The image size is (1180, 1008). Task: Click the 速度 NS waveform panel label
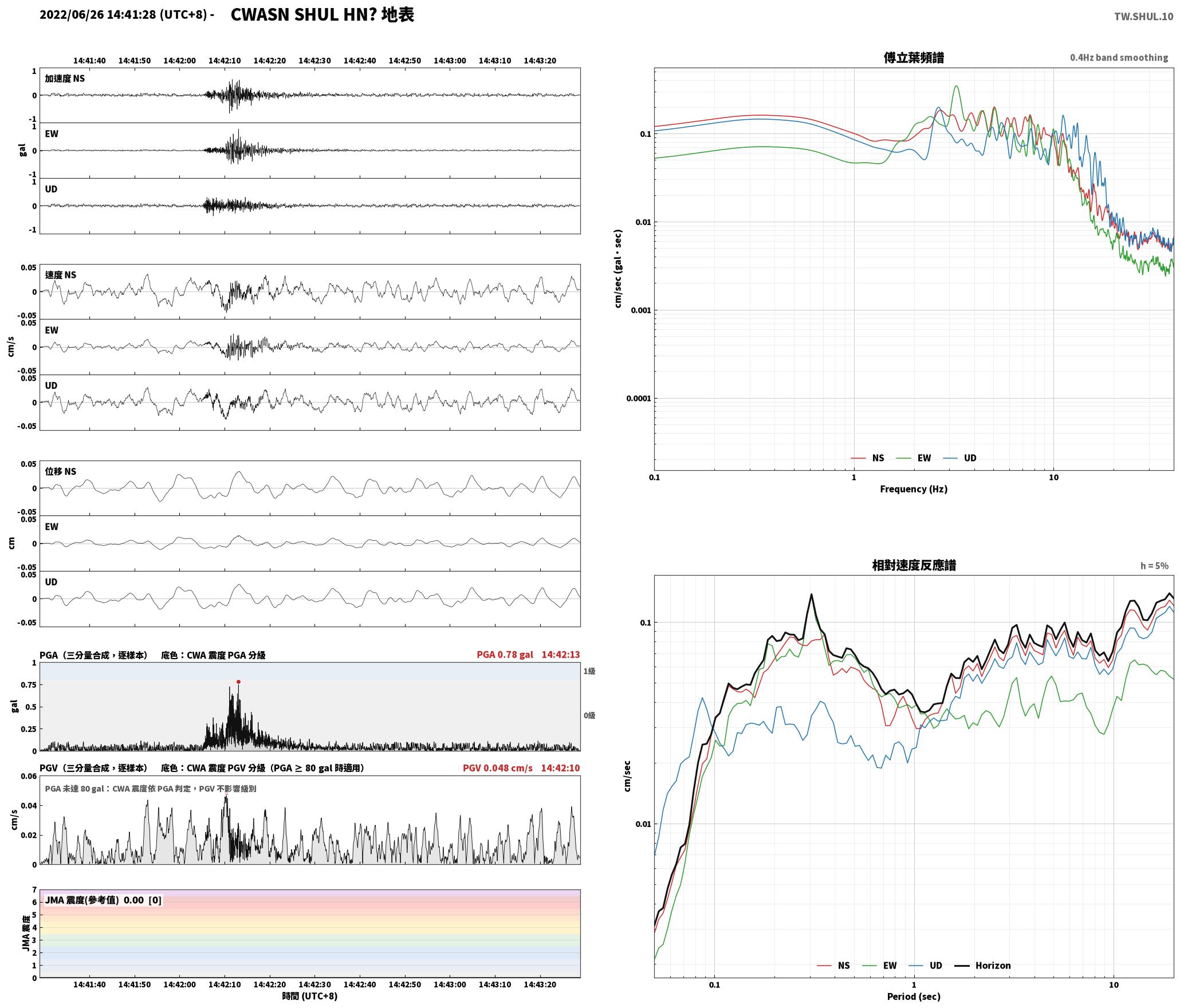61,275
